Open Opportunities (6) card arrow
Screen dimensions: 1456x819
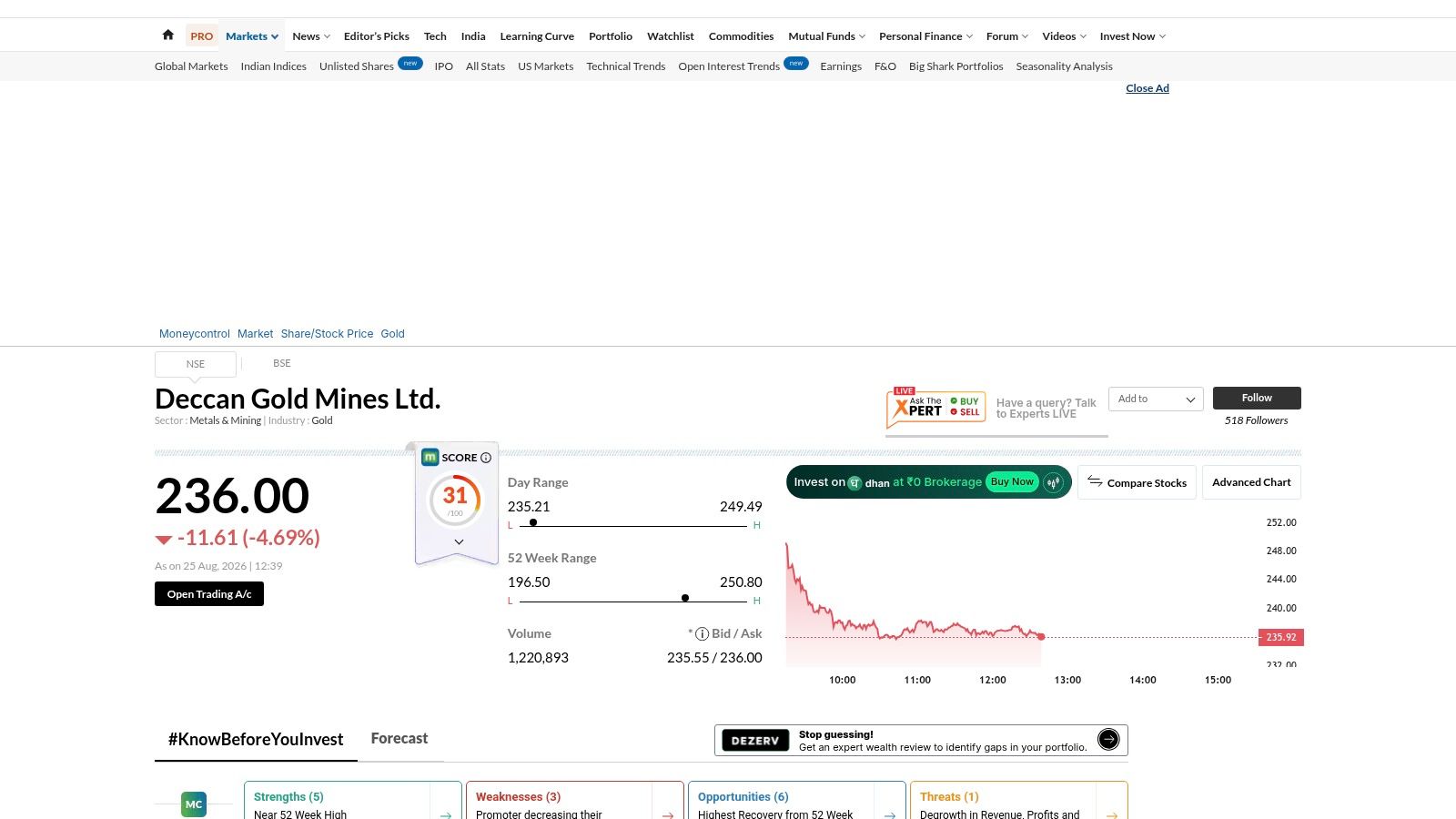(890, 815)
